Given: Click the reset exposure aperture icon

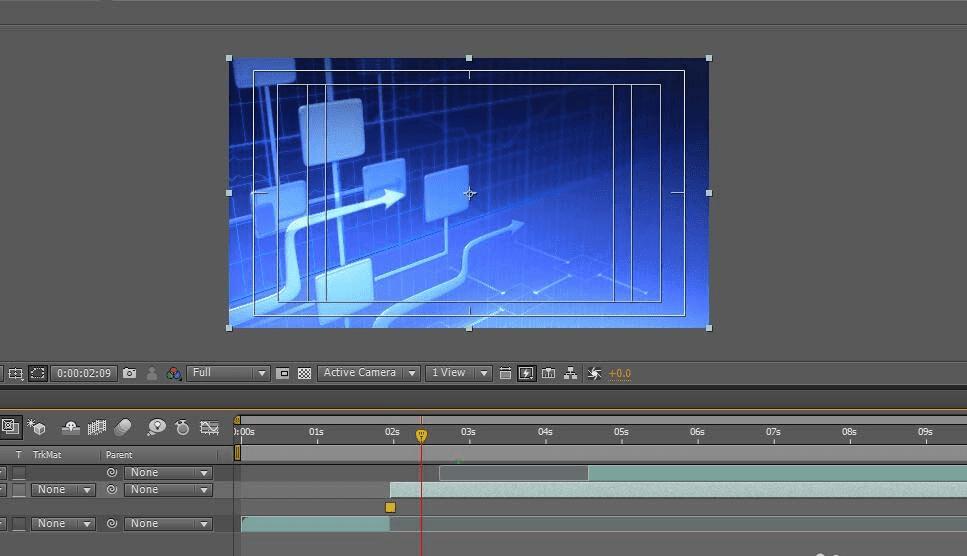Looking at the screenshot, I should click(x=594, y=373).
